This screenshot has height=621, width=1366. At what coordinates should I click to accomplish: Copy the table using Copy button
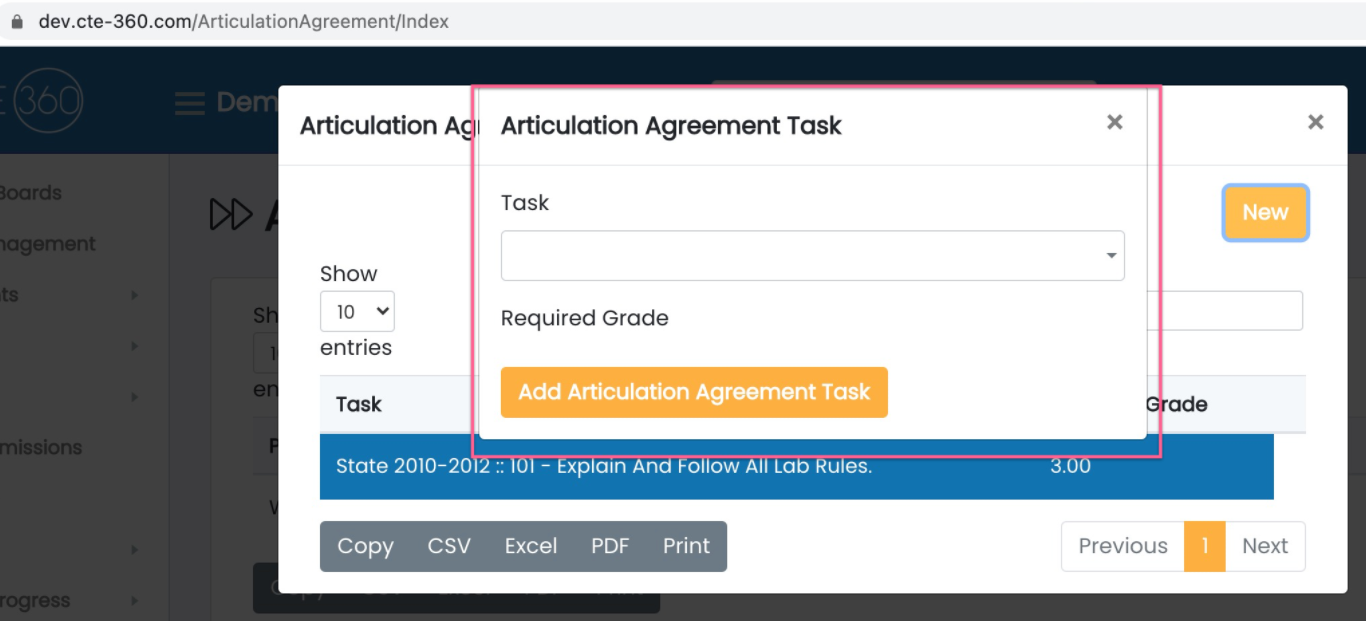tap(365, 546)
